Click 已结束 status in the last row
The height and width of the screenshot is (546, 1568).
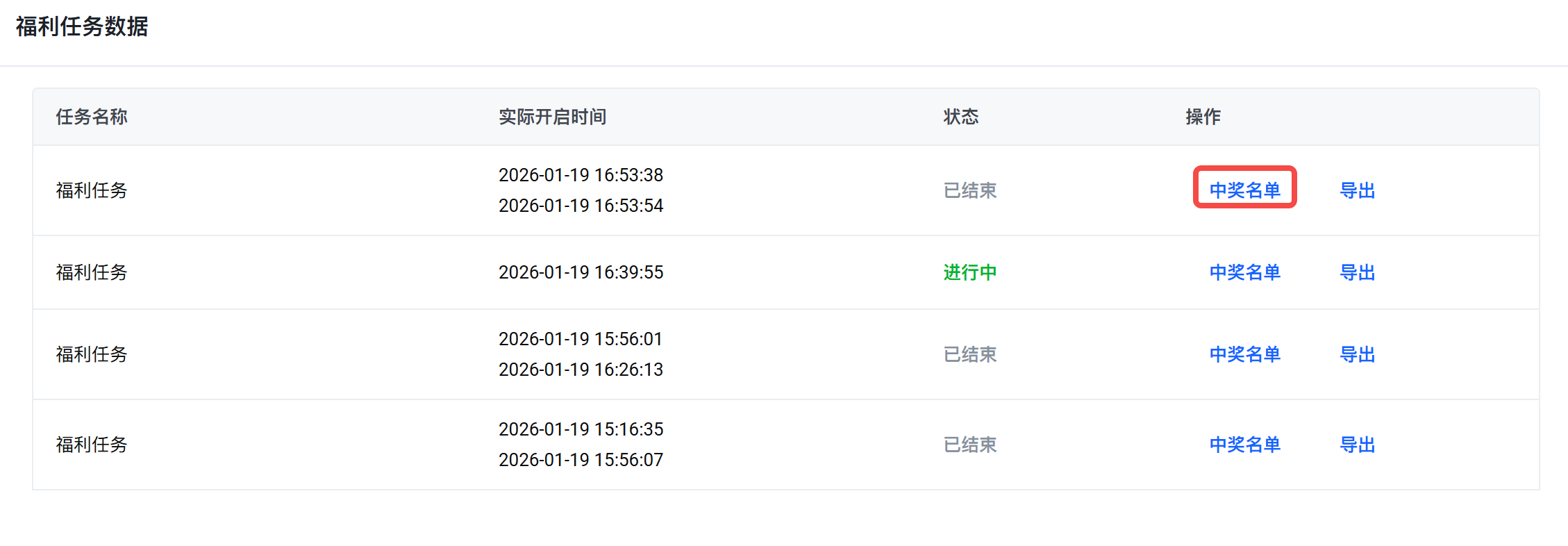[x=969, y=444]
